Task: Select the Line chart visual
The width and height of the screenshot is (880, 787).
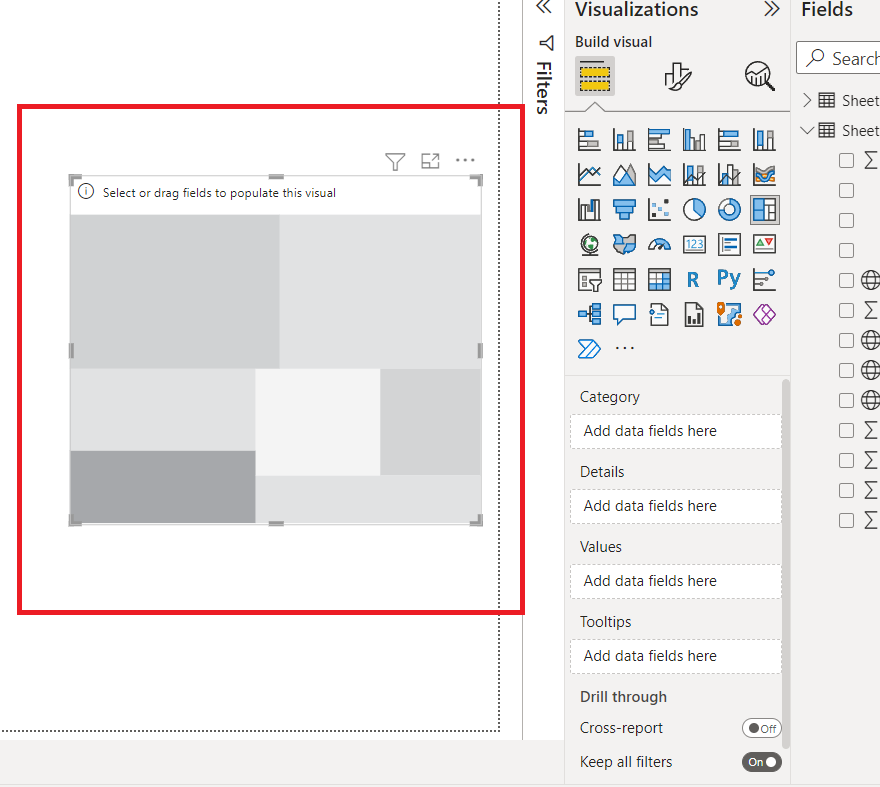Action: tap(589, 175)
